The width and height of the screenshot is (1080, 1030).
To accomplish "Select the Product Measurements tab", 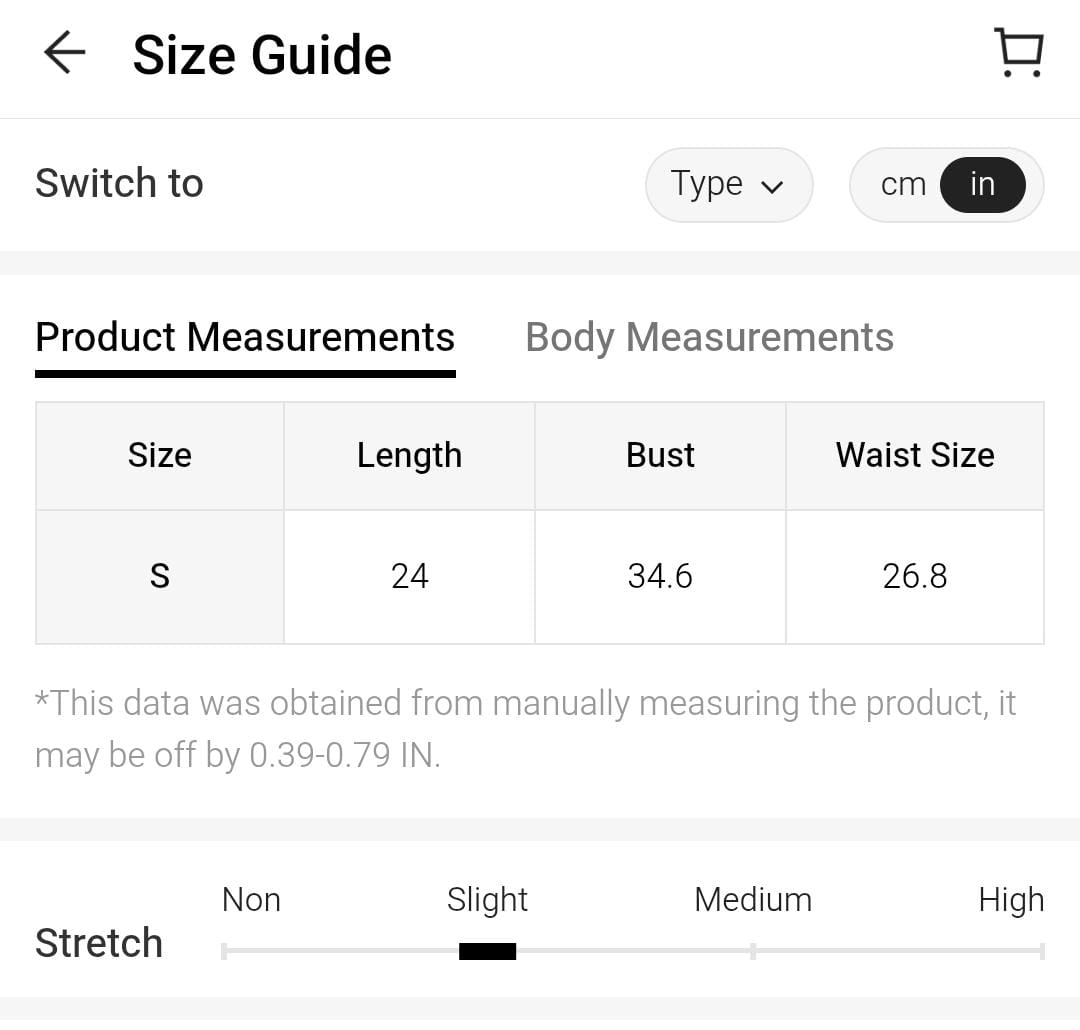I will pos(245,338).
